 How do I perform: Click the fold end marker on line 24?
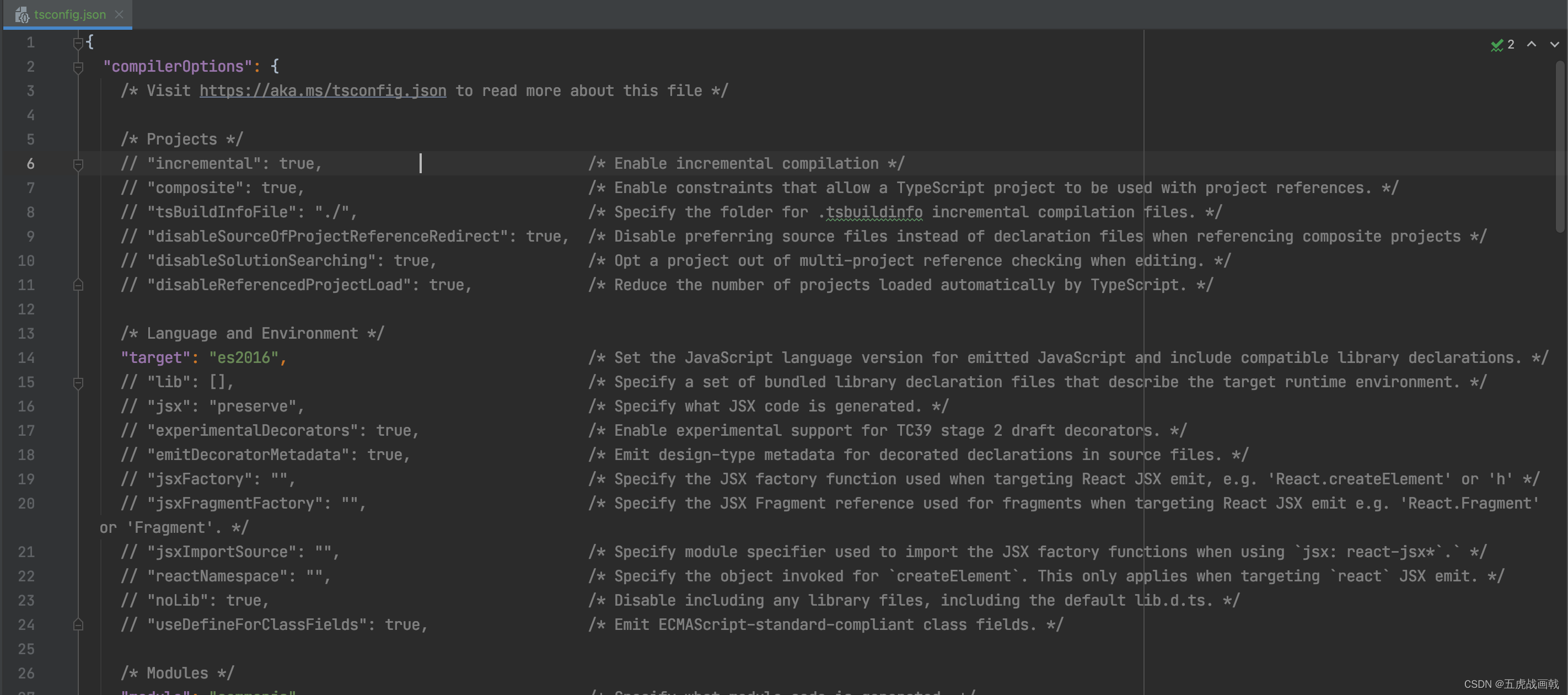[x=78, y=624]
